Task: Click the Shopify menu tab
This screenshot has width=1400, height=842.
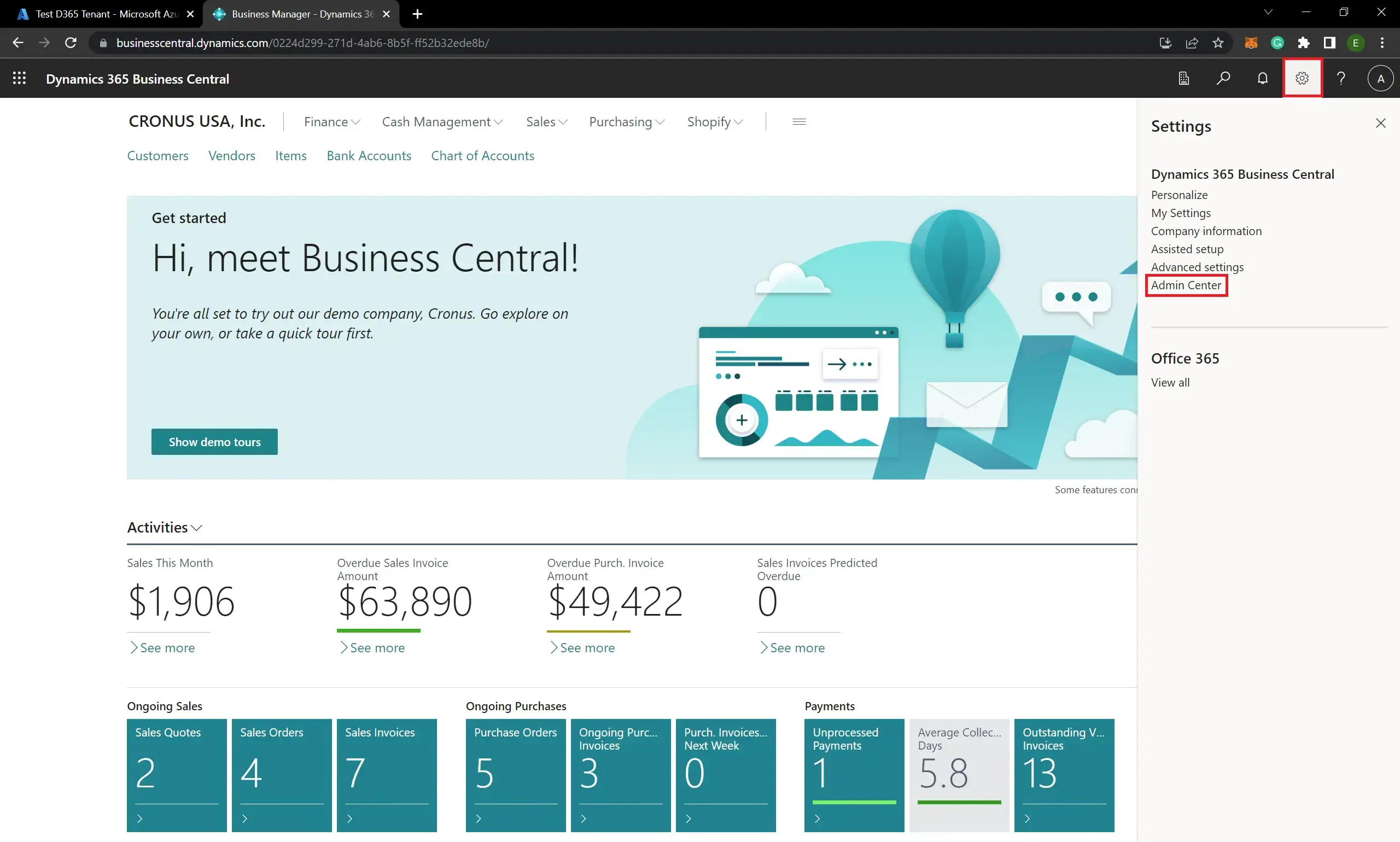Action: click(x=715, y=121)
